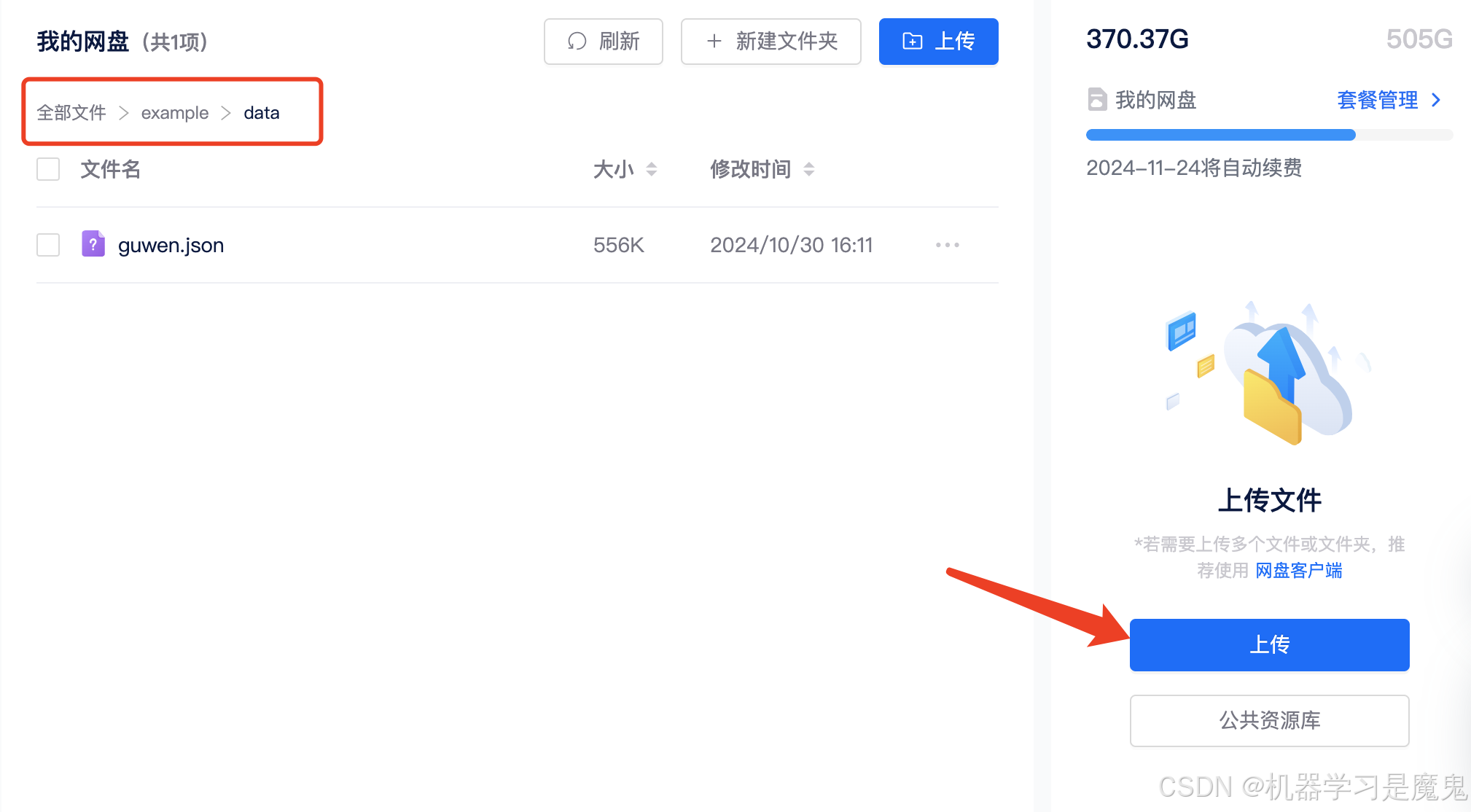
Task: Tick the checkbox for guwen.json
Action: pyautogui.click(x=48, y=245)
